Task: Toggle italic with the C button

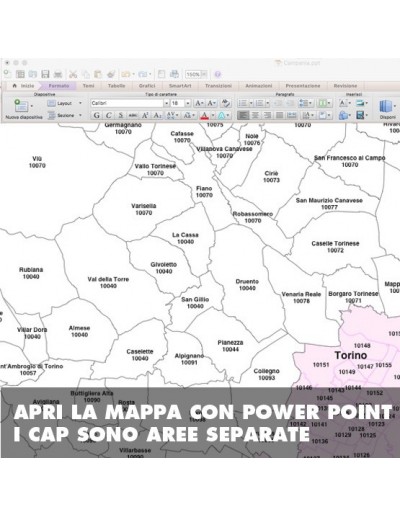Action: pyautogui.click(x=108, y=115)
